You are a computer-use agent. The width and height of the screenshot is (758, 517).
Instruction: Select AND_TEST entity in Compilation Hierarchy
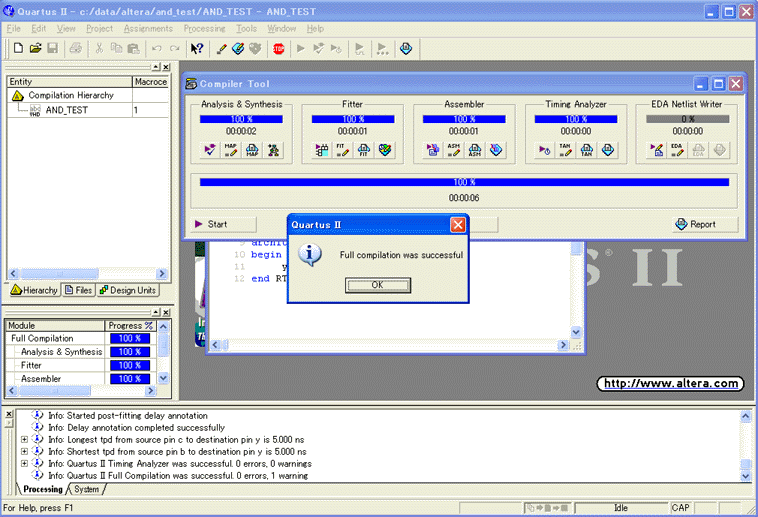(66, 110)
